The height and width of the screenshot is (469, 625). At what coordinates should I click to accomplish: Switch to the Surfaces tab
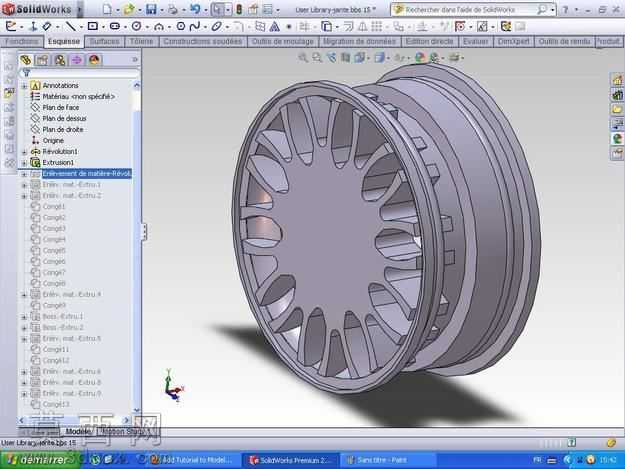coord(104,41)
